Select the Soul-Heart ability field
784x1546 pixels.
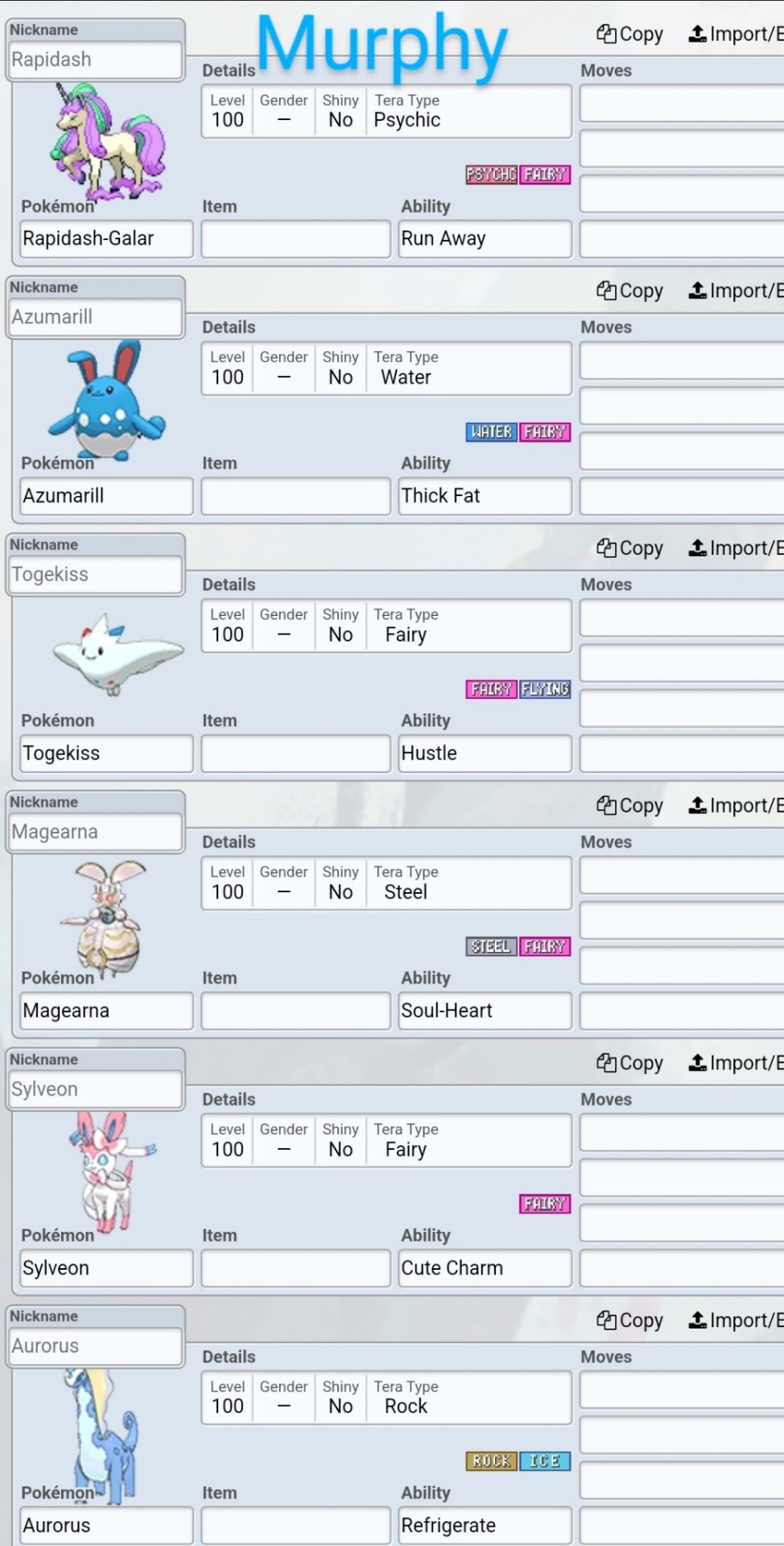[485, 1011]
